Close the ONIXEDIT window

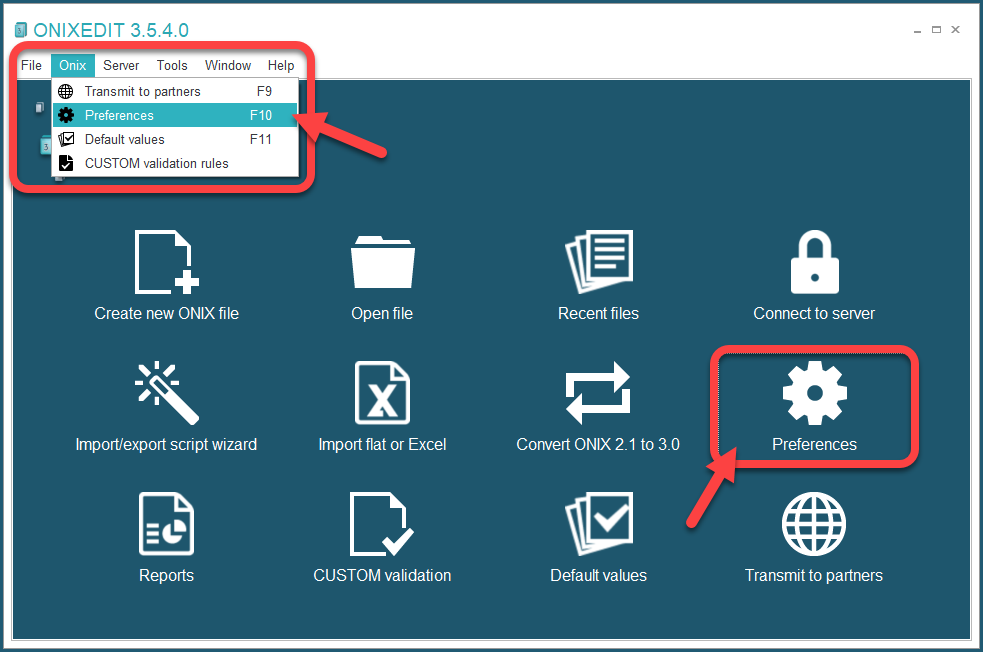point(955,30)
